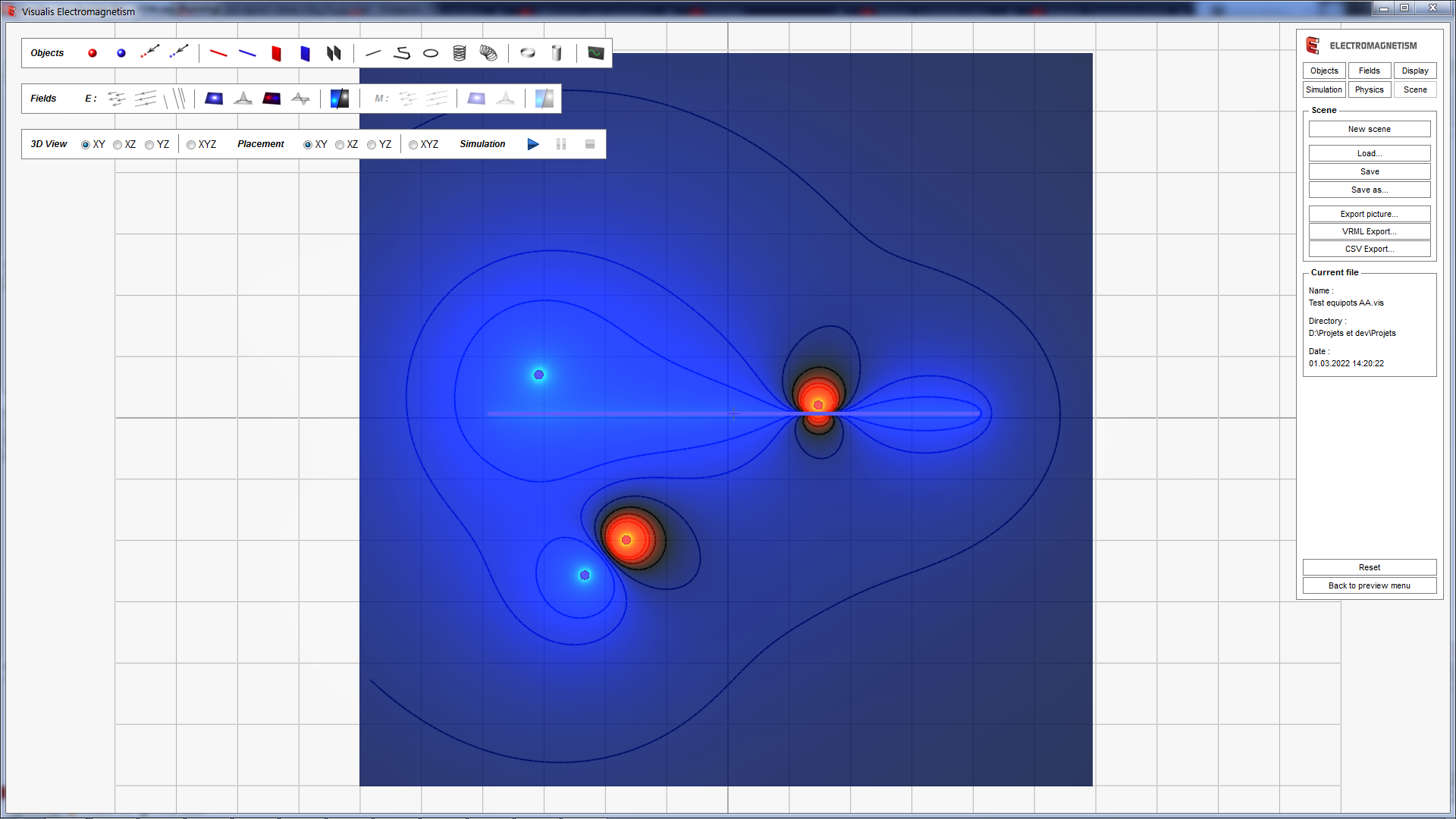The height and width of the screenshot is (819, 1456).
Task: Show electric field vector arrows
Action: pyautogui.click(x=117, y=99)
